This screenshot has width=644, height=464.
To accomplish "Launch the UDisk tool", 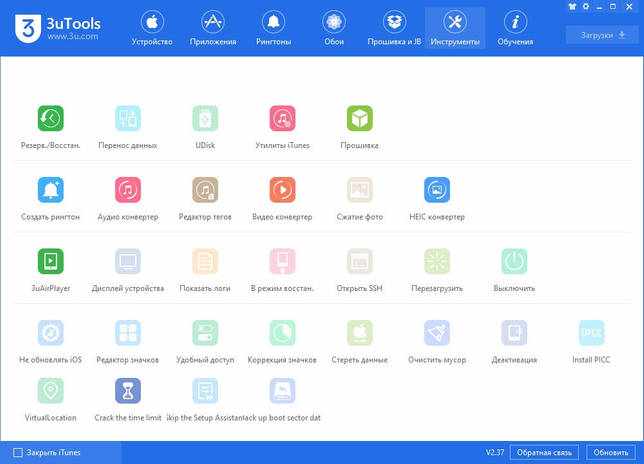I will [x=205, y=119].
